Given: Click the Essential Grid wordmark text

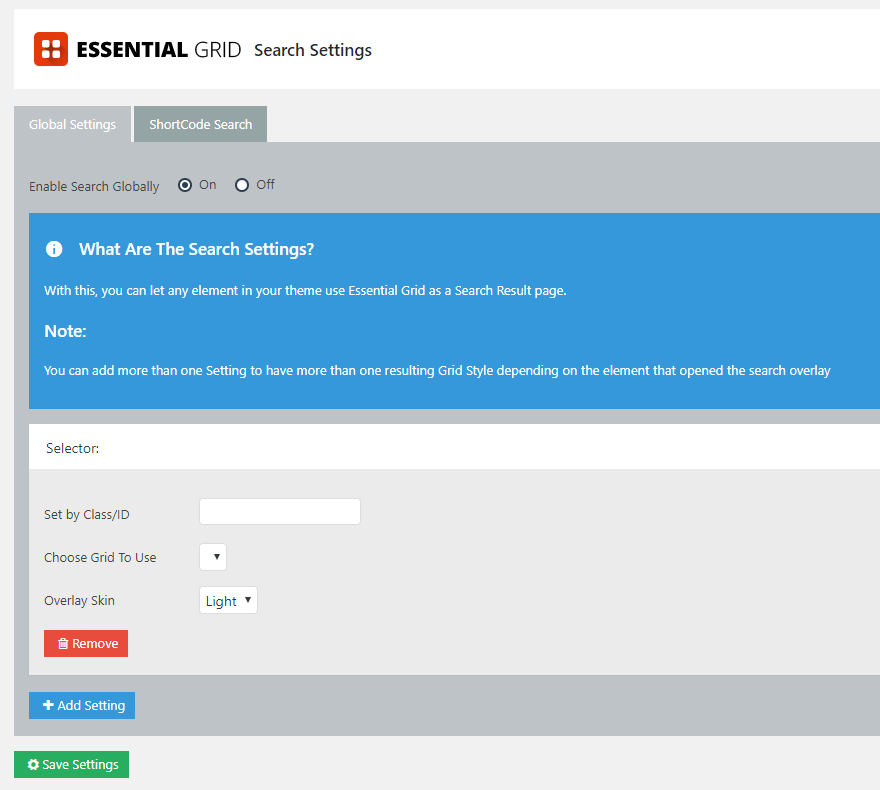Looking at the screenshot, I should tap(158, 49).
